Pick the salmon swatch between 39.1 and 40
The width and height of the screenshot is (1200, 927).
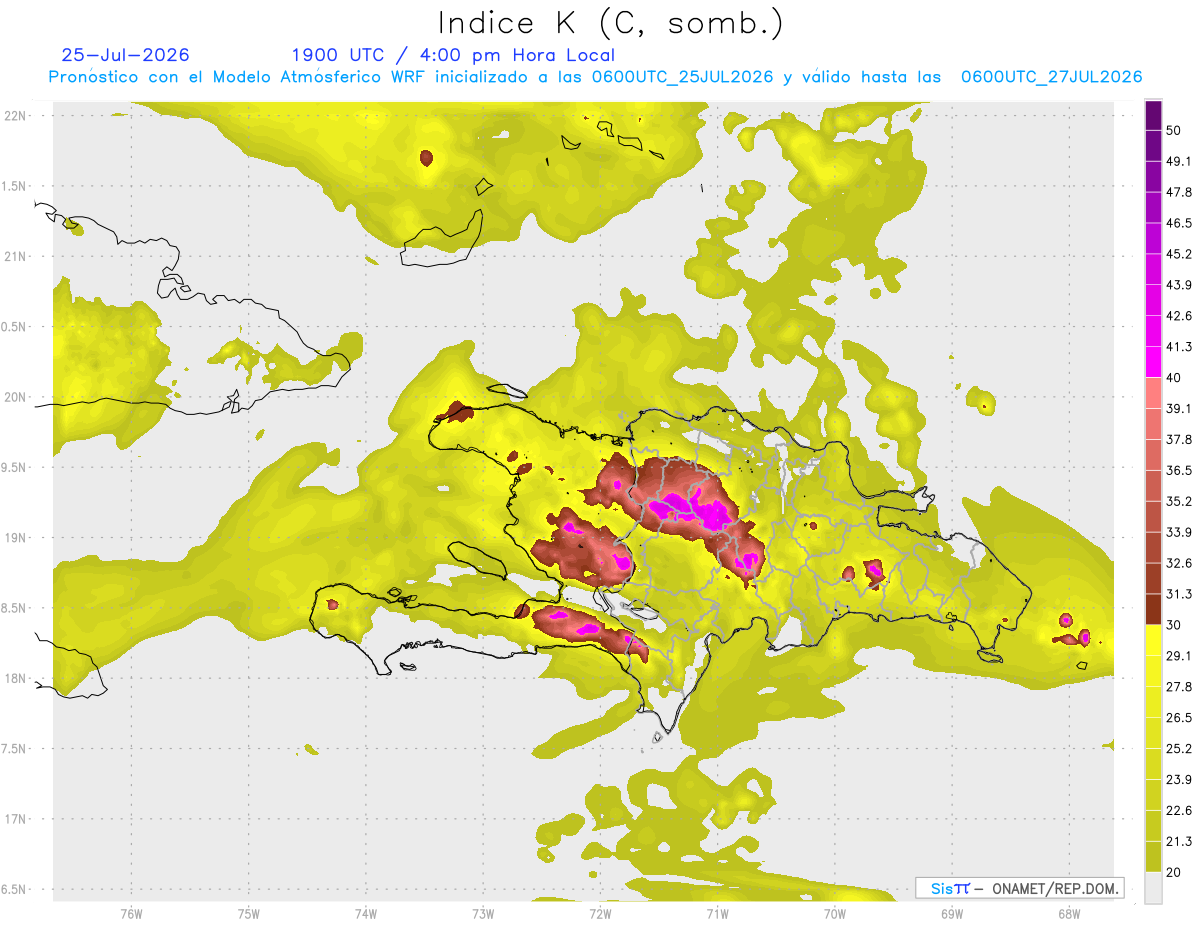[1153, 393]
